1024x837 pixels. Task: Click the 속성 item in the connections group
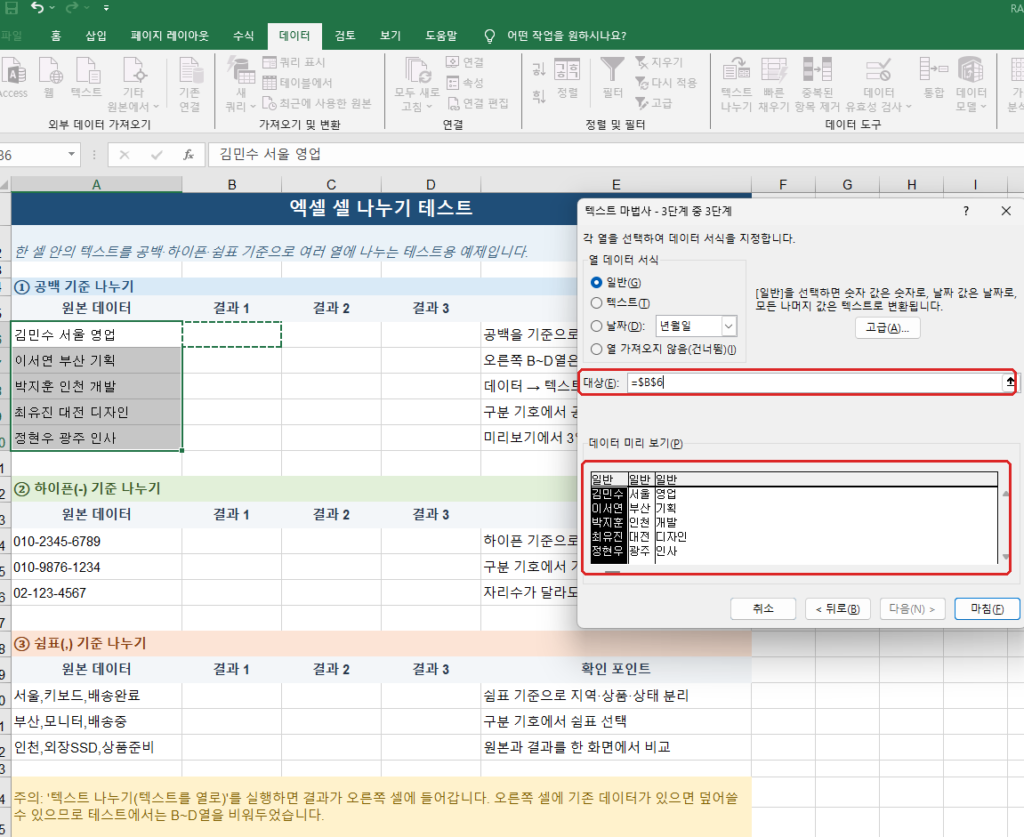464,83
